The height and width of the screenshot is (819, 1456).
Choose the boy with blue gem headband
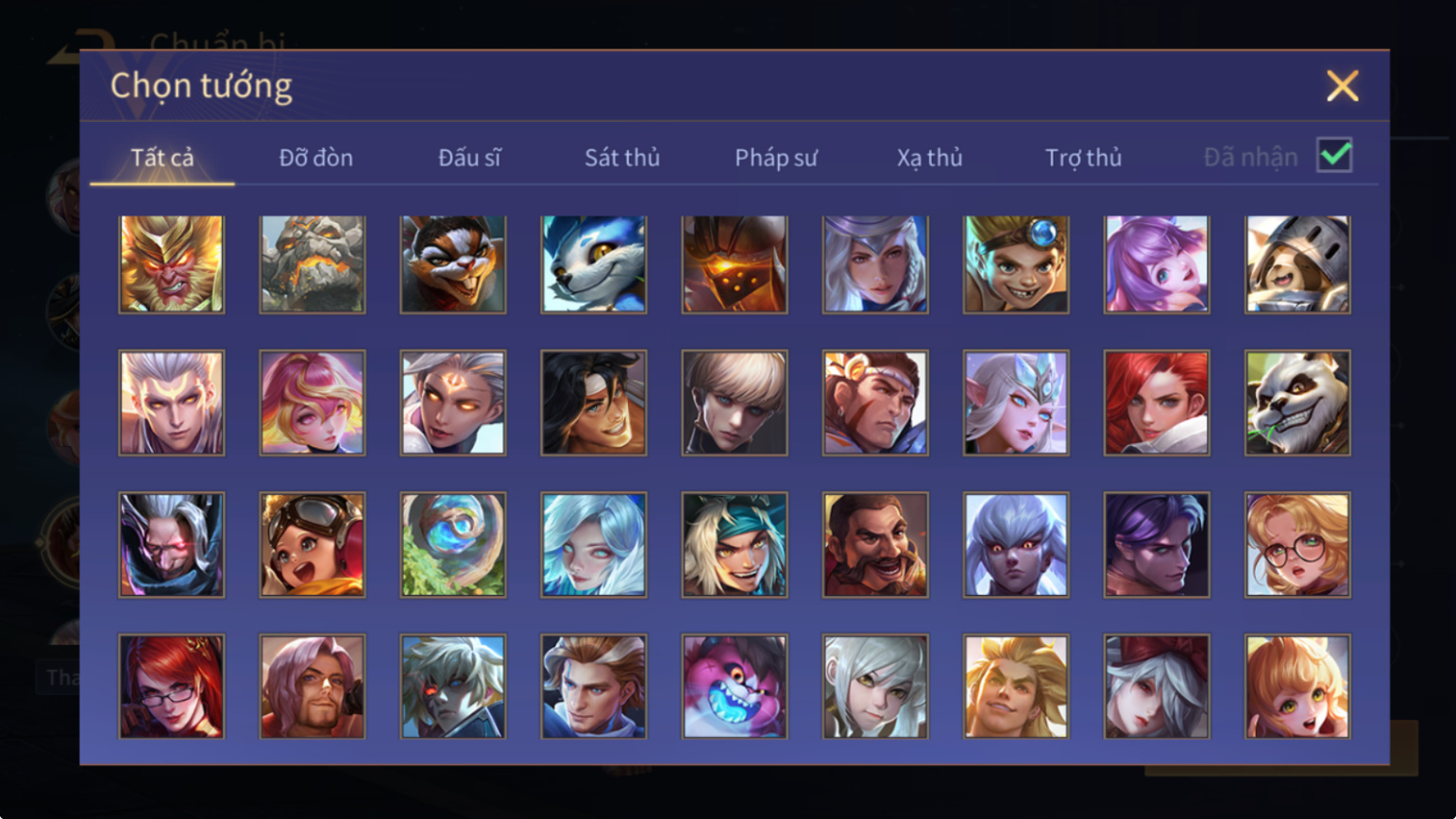click(1015, 264)
